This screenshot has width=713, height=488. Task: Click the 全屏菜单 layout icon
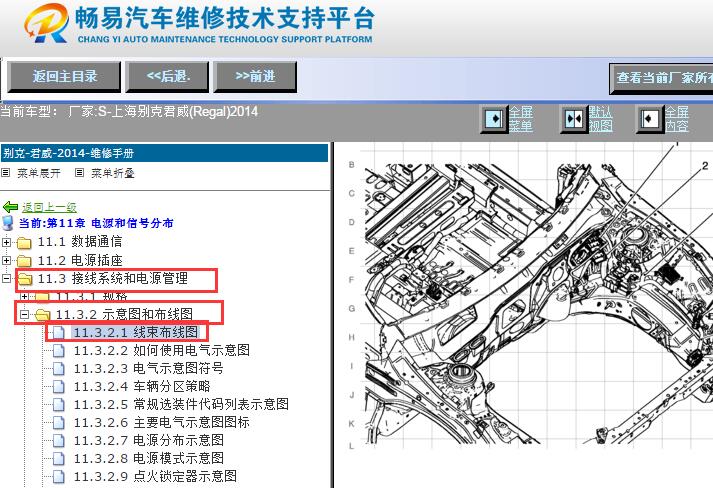(x=494, y=119)
